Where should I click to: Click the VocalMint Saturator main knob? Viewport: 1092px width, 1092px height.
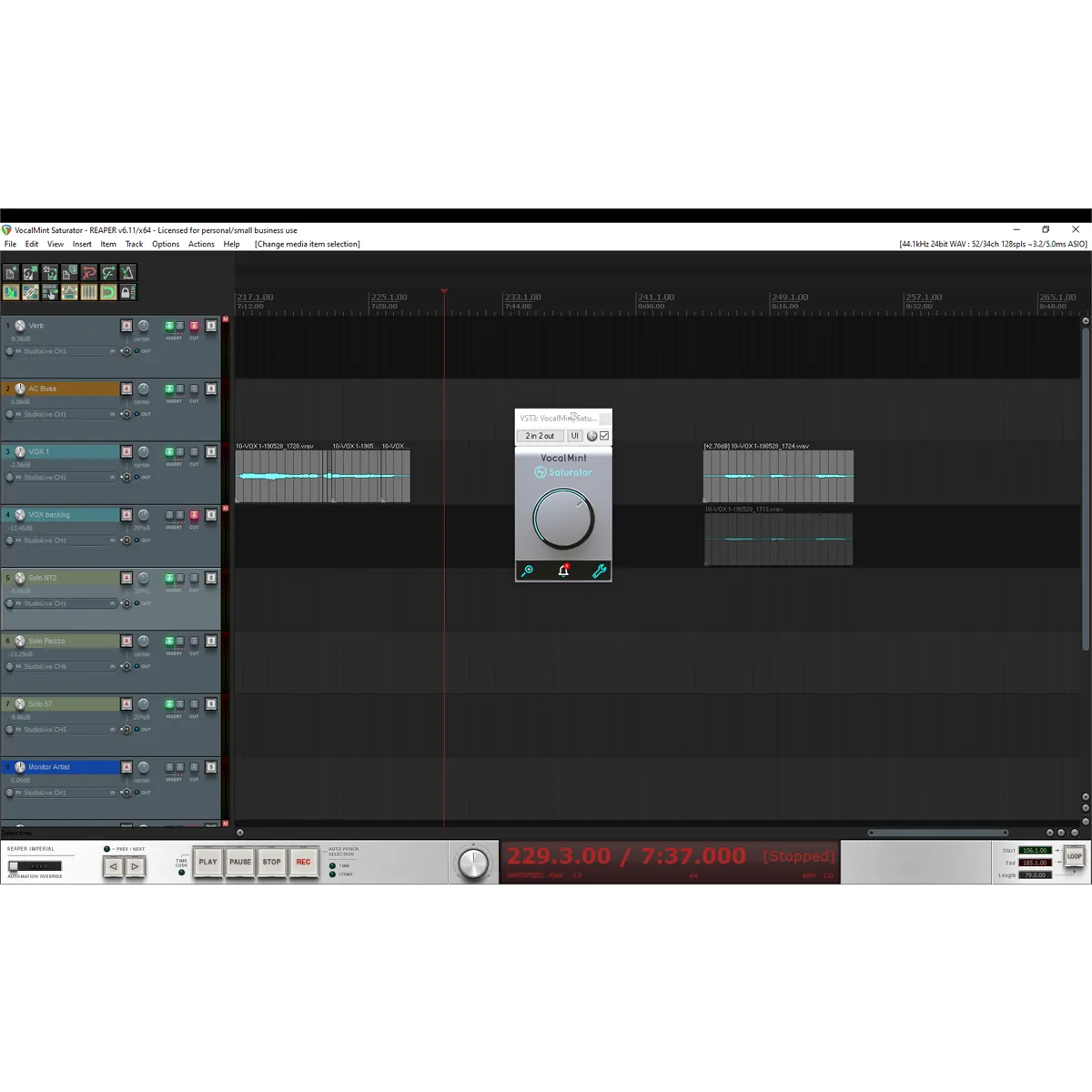coord(563,519)
